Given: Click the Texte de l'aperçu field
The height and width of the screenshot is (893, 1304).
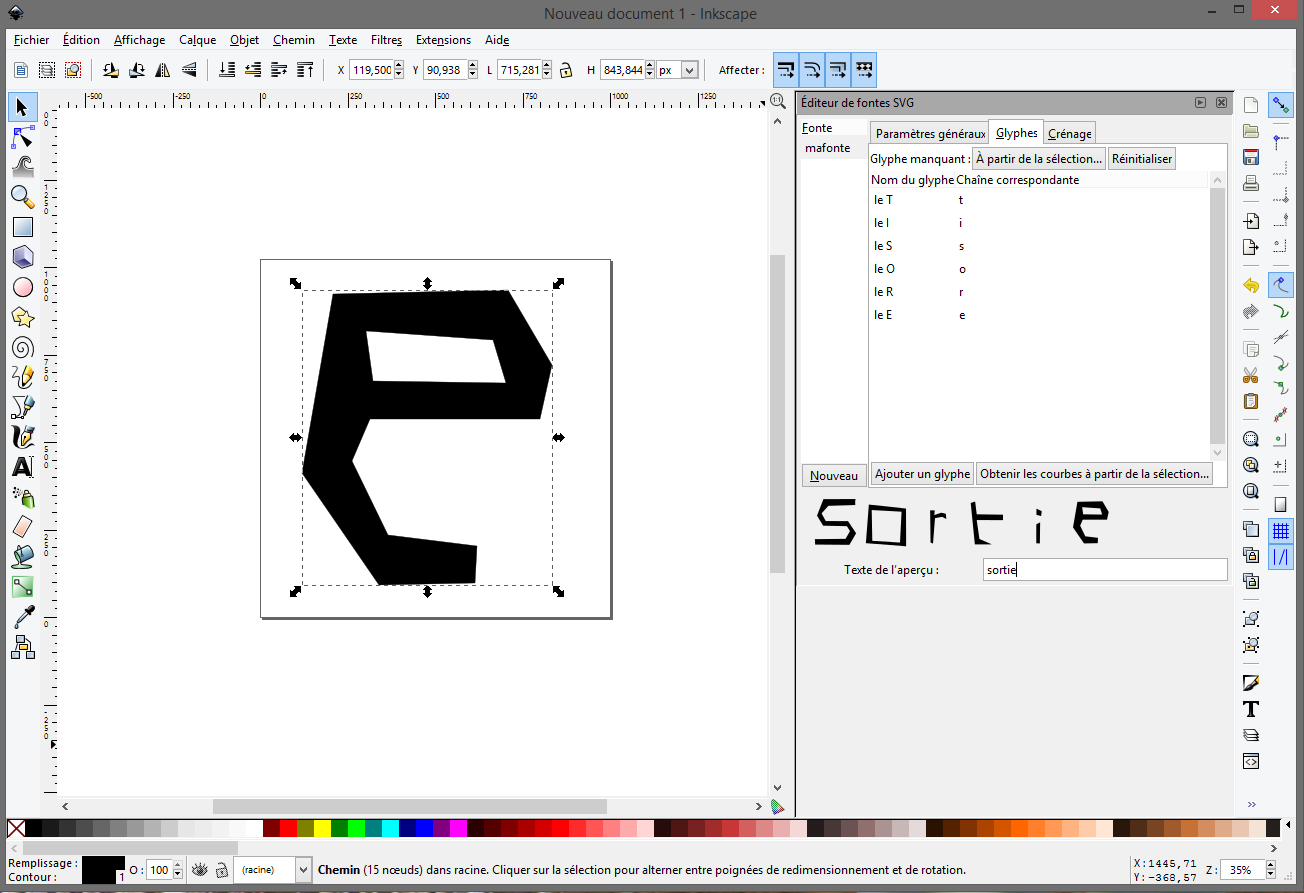Looking at the screenshot, I should [x=1104, y=569].
